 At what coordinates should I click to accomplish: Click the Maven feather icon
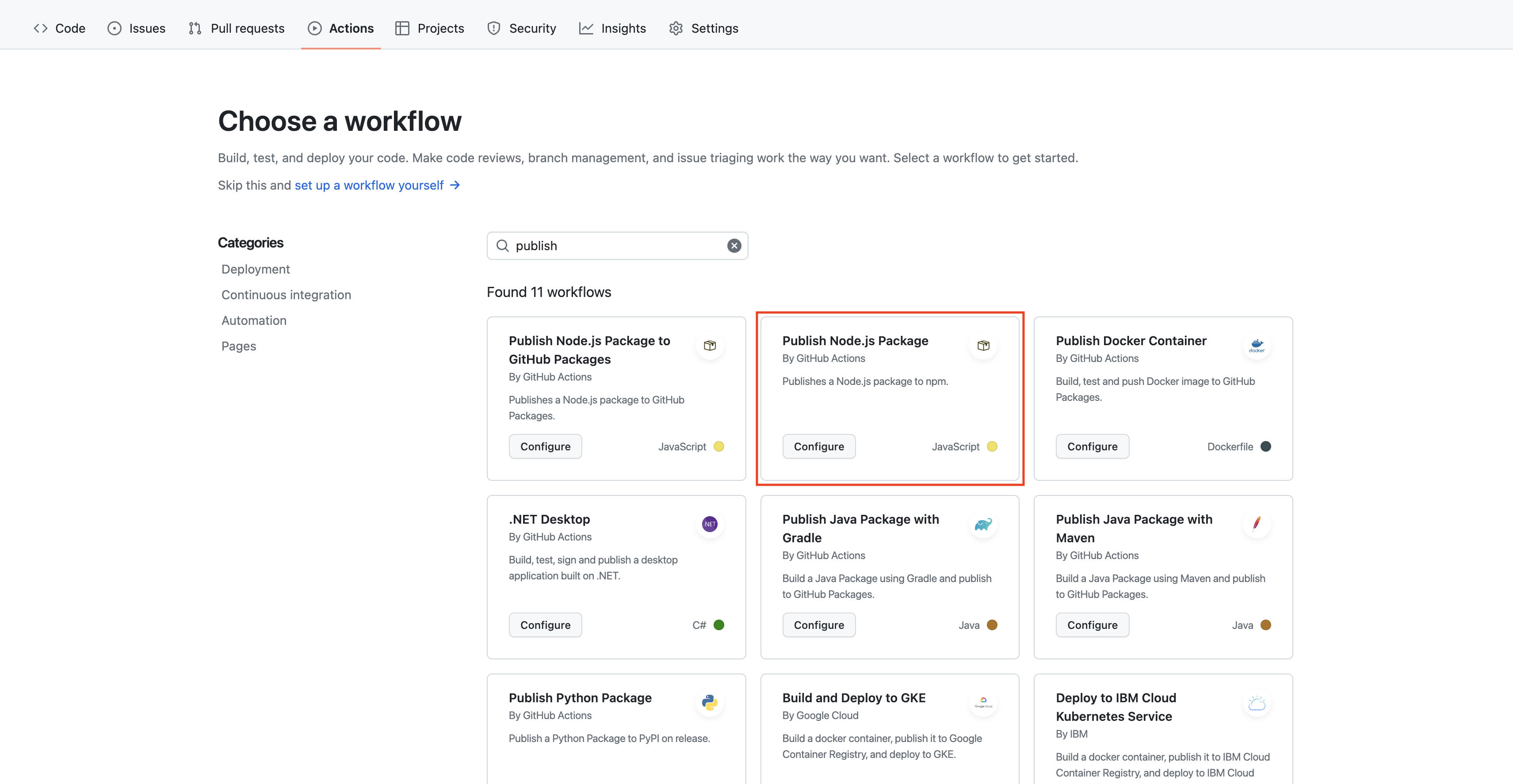point(1256,524)
